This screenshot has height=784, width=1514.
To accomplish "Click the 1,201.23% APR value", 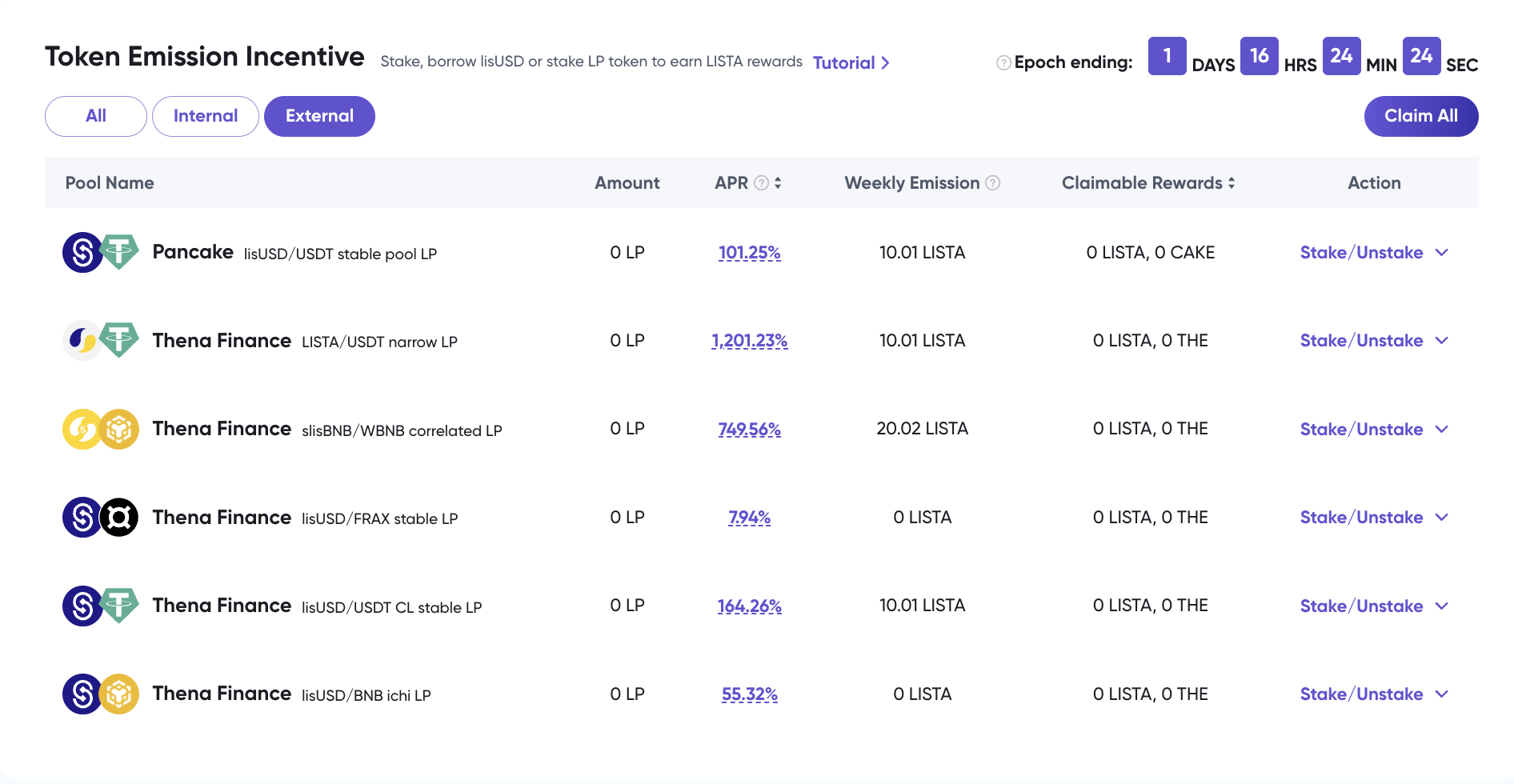I will (749, 341).
